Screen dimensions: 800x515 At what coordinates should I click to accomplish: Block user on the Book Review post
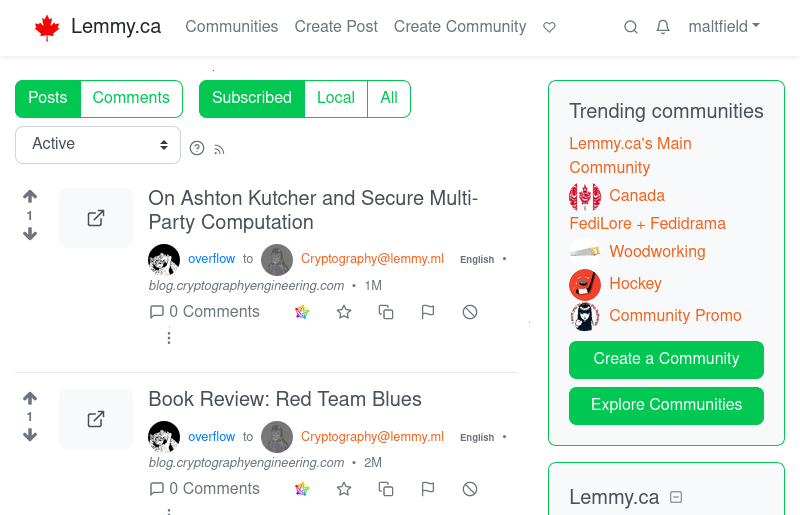[x=470, y=489]
